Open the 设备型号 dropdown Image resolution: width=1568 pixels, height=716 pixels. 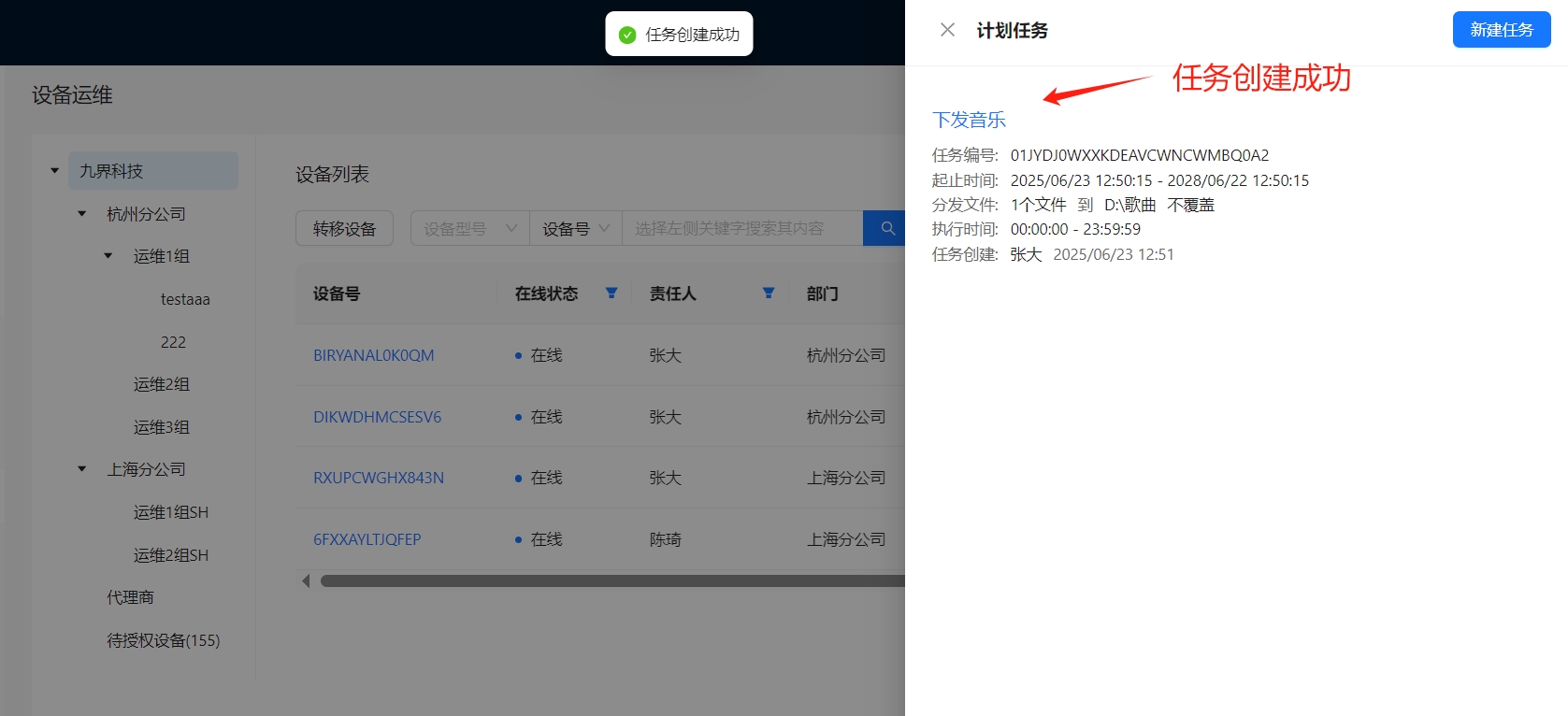click(x=469, y=228)
